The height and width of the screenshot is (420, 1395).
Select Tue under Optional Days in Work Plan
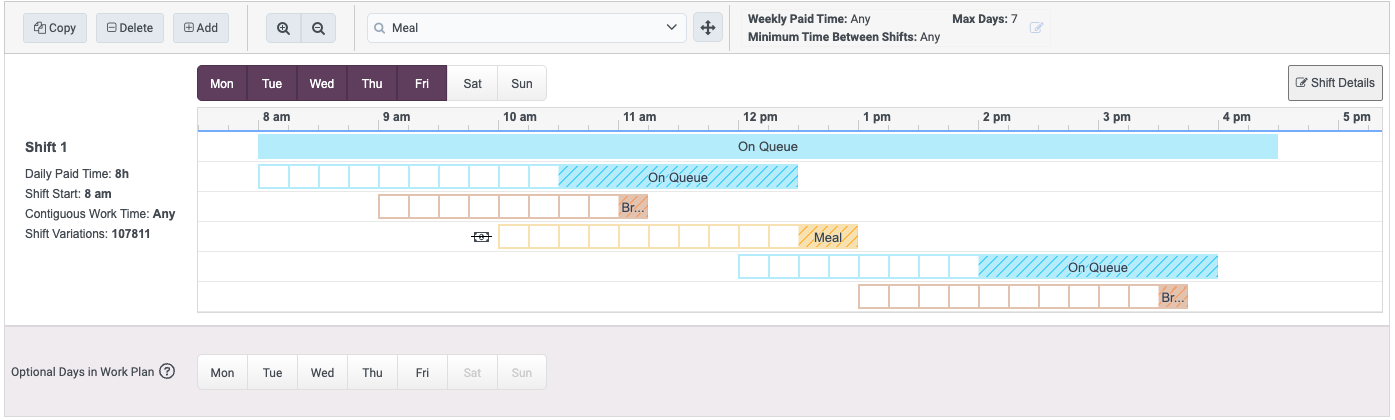click(272, 372)
